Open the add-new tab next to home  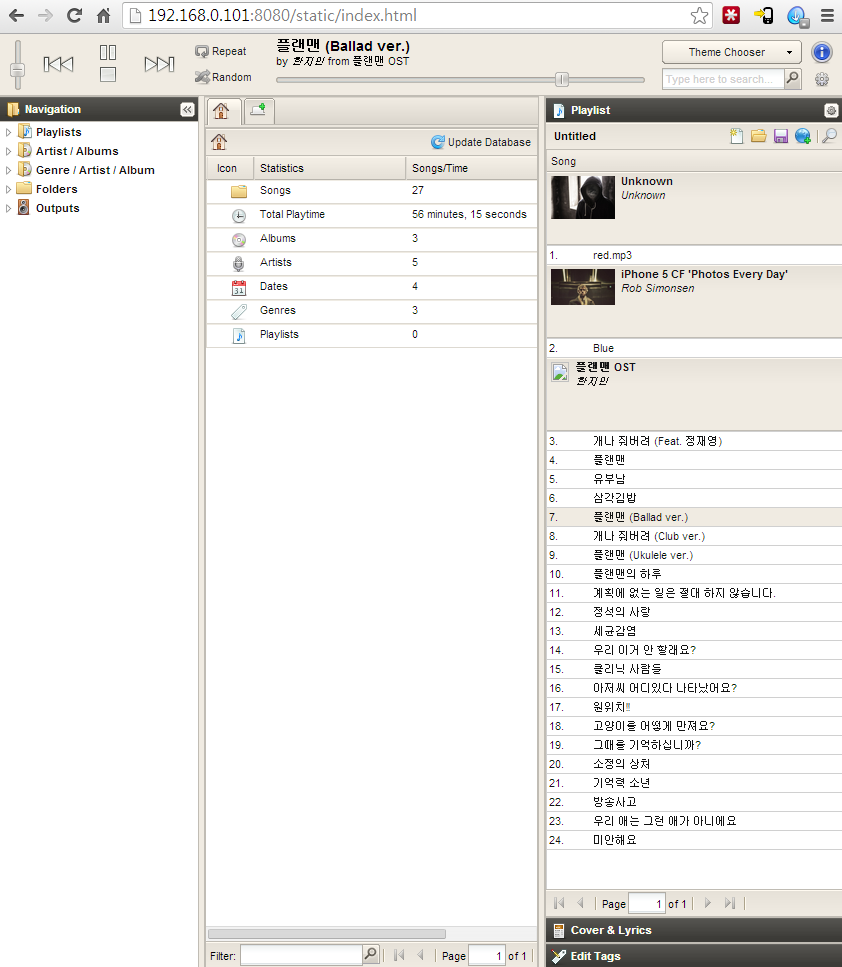(x=258, y=110)
